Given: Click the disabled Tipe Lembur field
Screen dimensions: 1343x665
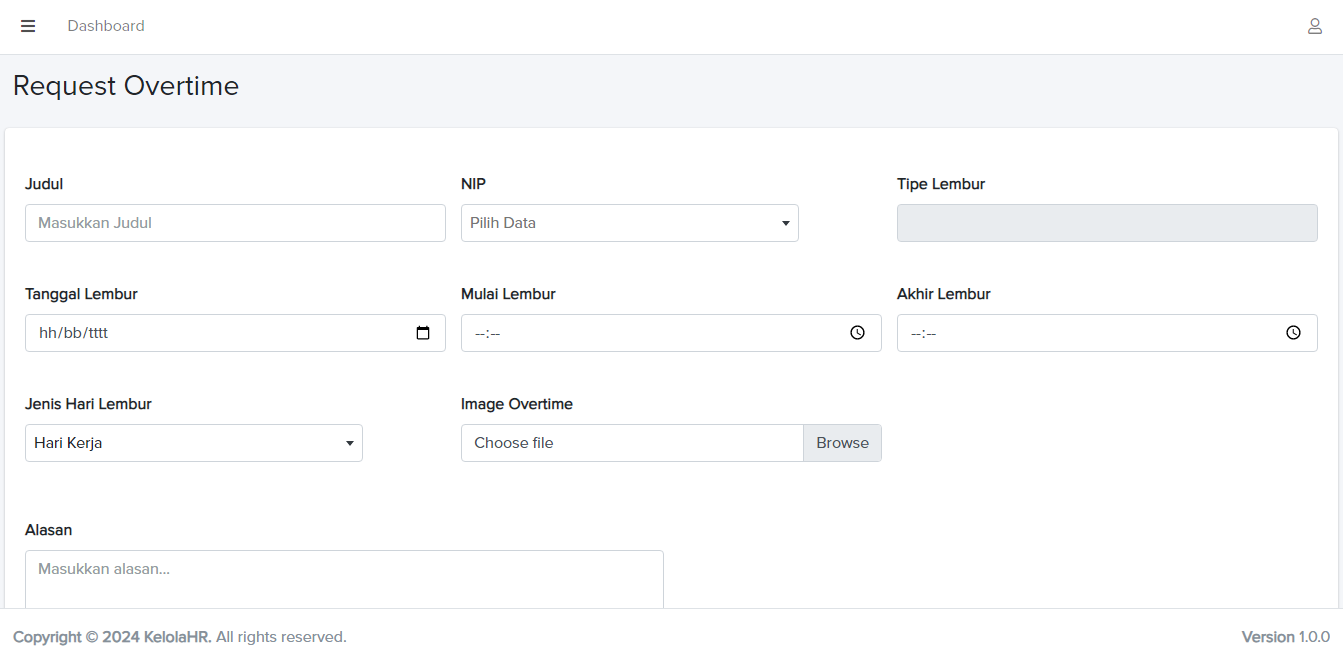Looking at the screenshot, I should pos(1107,223).
